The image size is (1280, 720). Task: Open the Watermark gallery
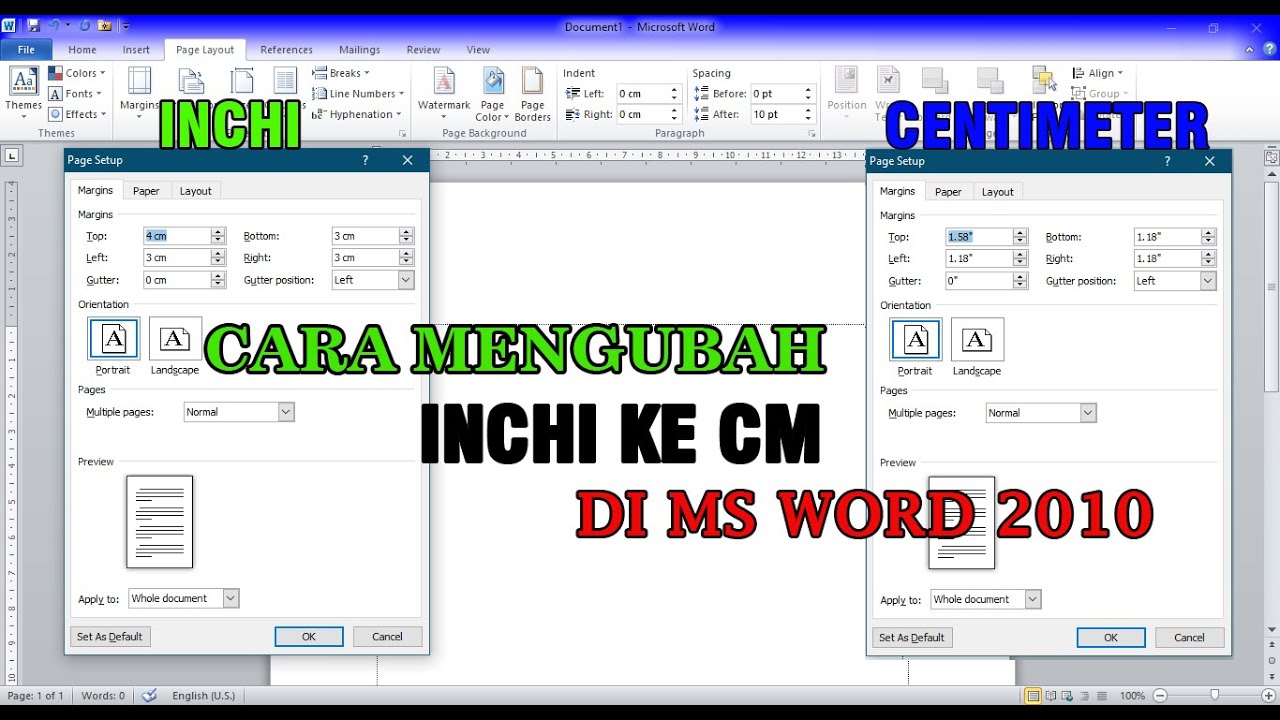tap(444, 92)
